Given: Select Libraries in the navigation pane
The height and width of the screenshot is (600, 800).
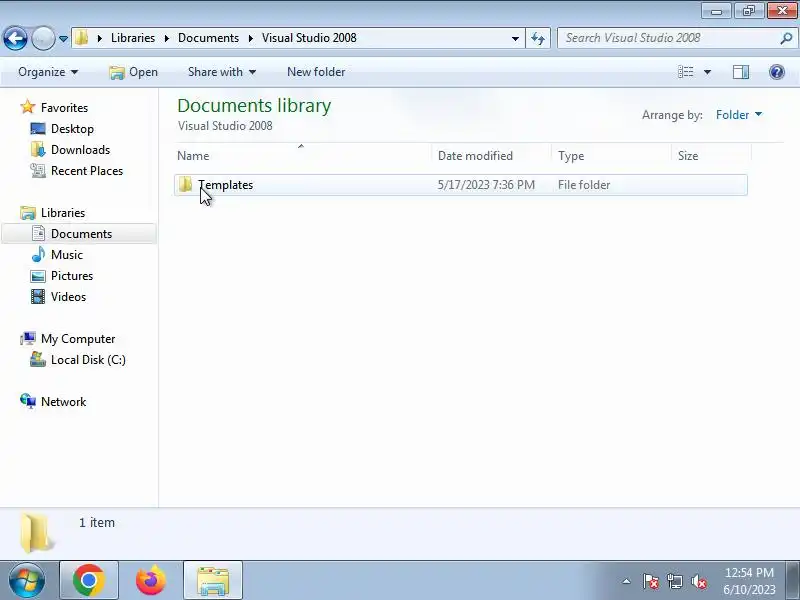Looking at the screenshot, I should click(63, 213).
